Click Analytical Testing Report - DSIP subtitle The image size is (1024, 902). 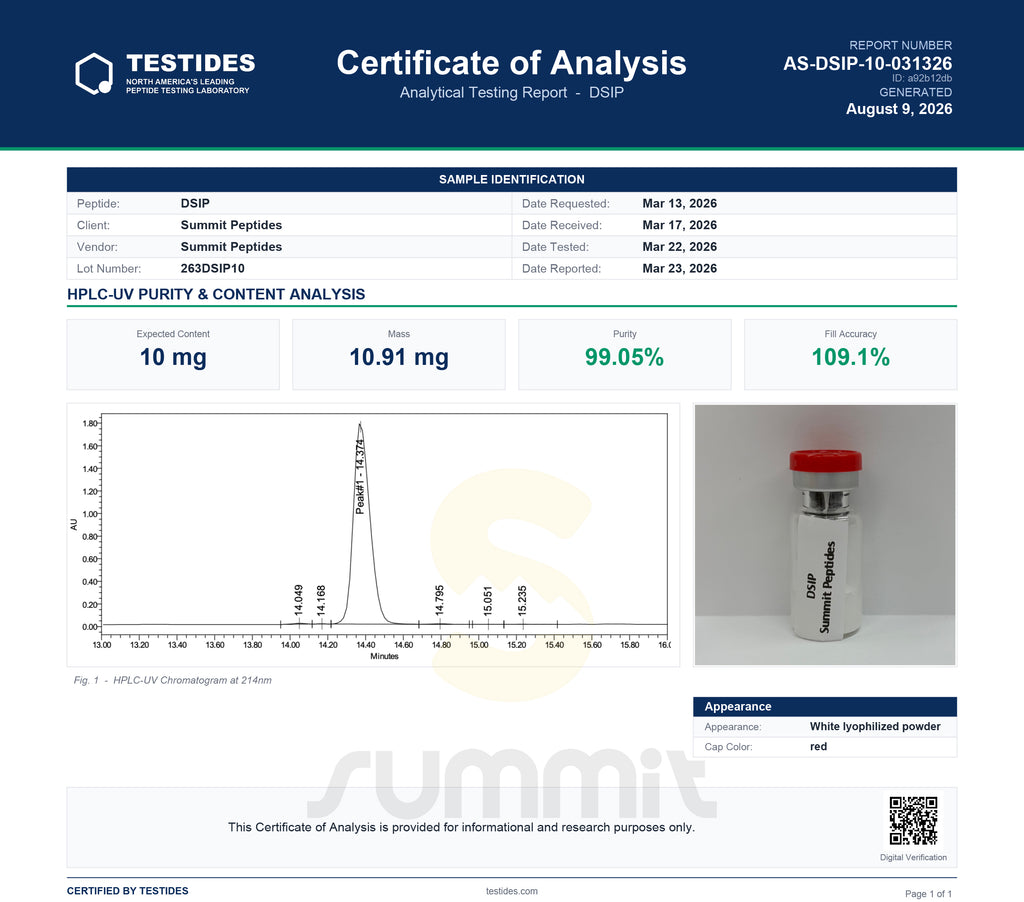click(511, 93)
